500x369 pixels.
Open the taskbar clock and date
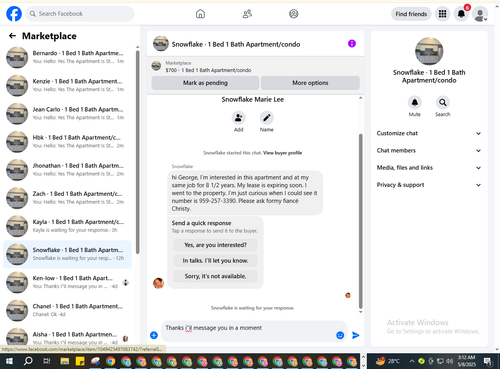point(467,361)
